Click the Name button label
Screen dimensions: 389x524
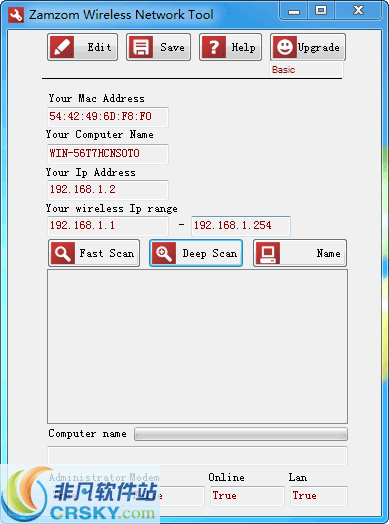point(329,253)
